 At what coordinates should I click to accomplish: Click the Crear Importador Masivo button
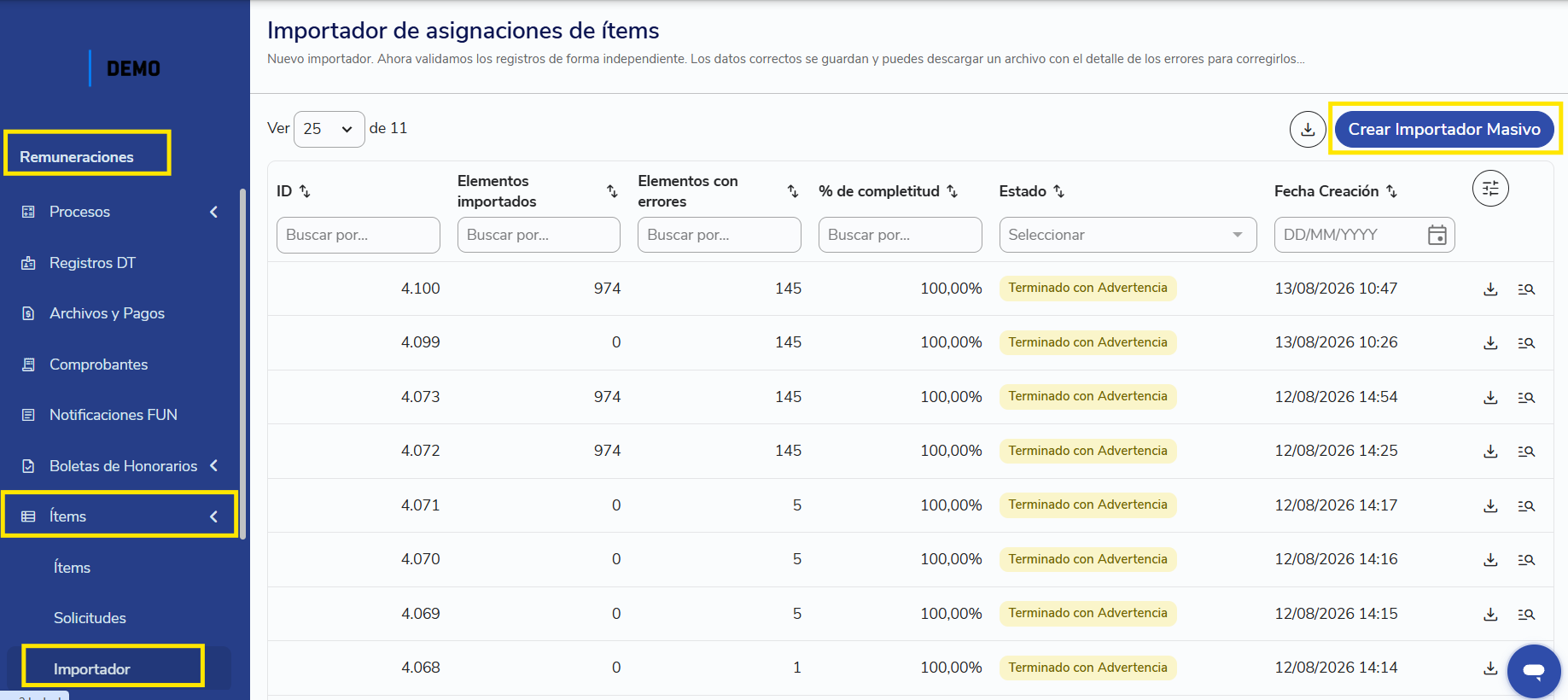[1444, 129]
